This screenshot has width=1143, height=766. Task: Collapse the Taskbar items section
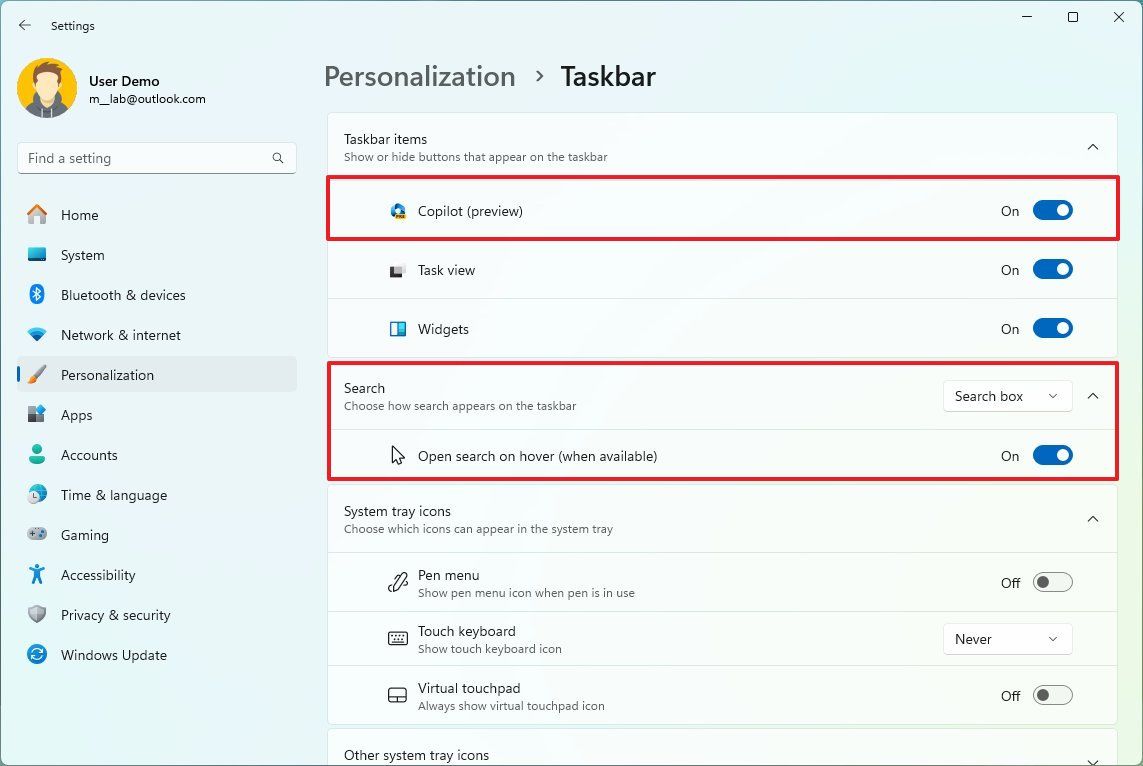pyautogui.click(x=1093, y=146)
